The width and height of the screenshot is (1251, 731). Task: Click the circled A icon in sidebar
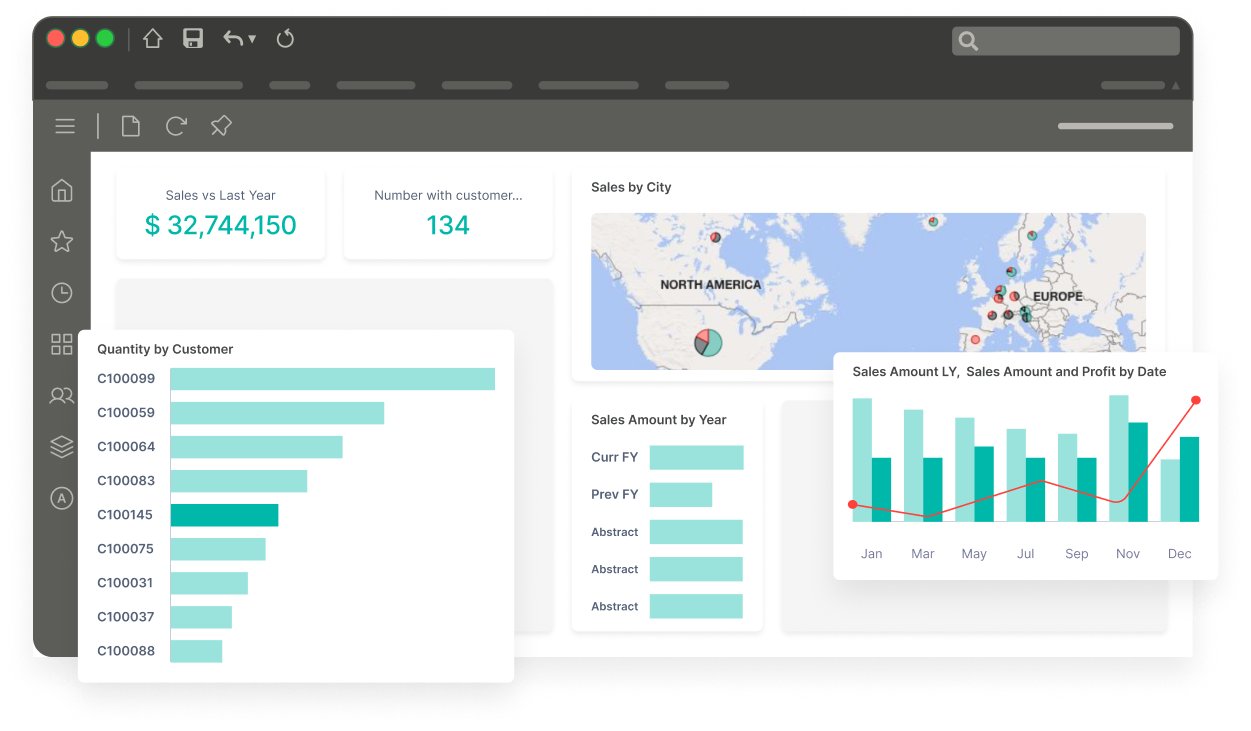coord(62,498)
